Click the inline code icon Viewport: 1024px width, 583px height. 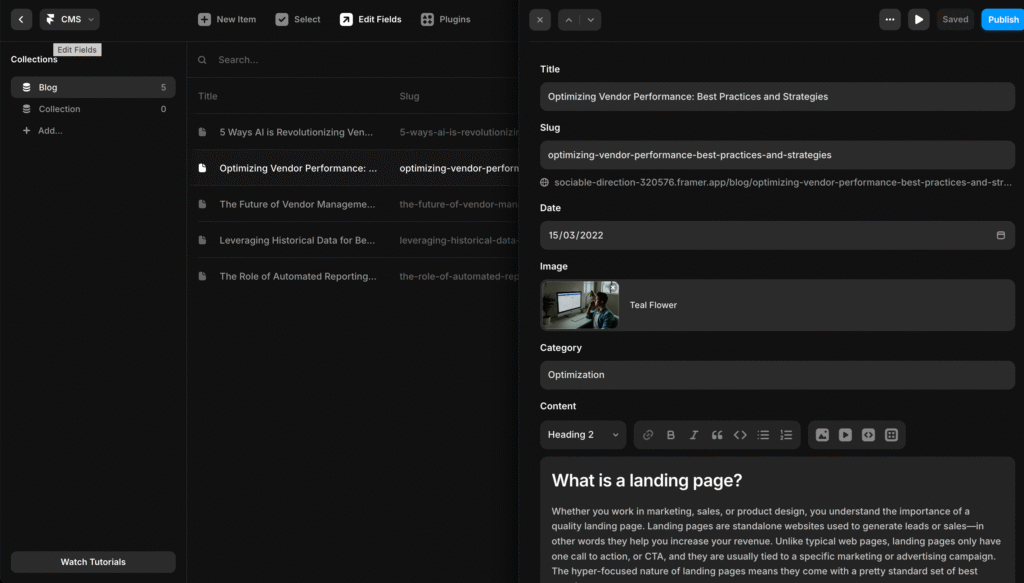[x=740, y=435]
